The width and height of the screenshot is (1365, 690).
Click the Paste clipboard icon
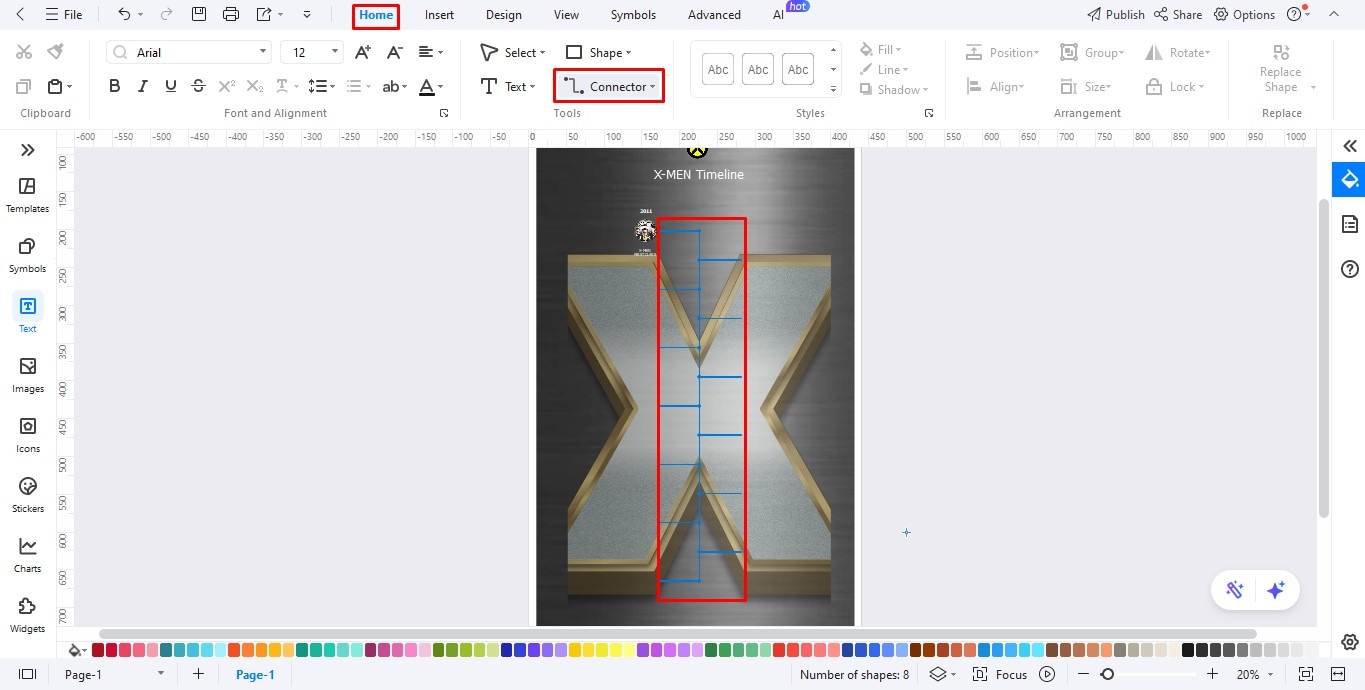point(55,87)
